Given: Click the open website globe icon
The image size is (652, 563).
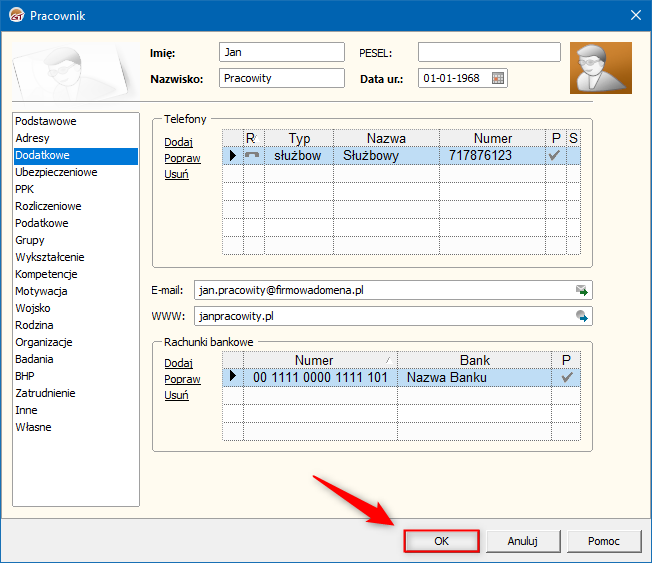Looking at the screenshot, I should coord(581,316).
